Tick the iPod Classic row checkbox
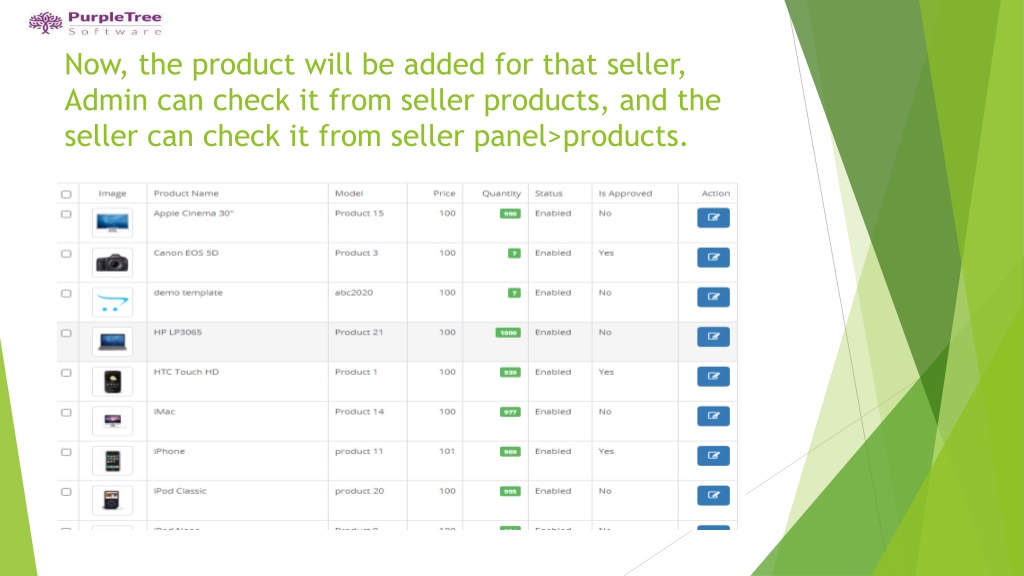Viewport: 1024px width, 576px height. 66,492
